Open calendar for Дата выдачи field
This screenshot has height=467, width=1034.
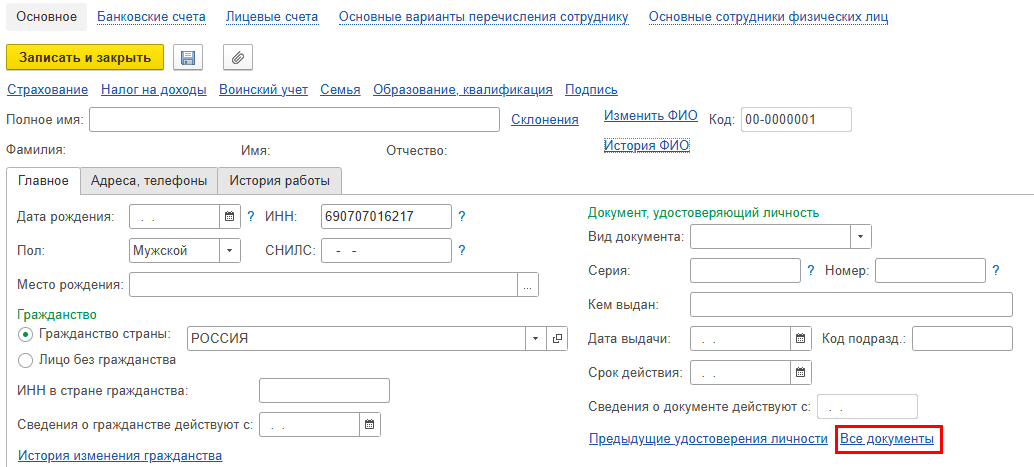pyautogui.click(x=800, y=339)
